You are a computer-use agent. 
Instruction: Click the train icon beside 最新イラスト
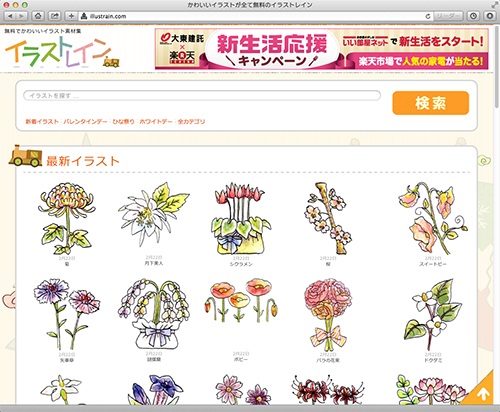26,156
